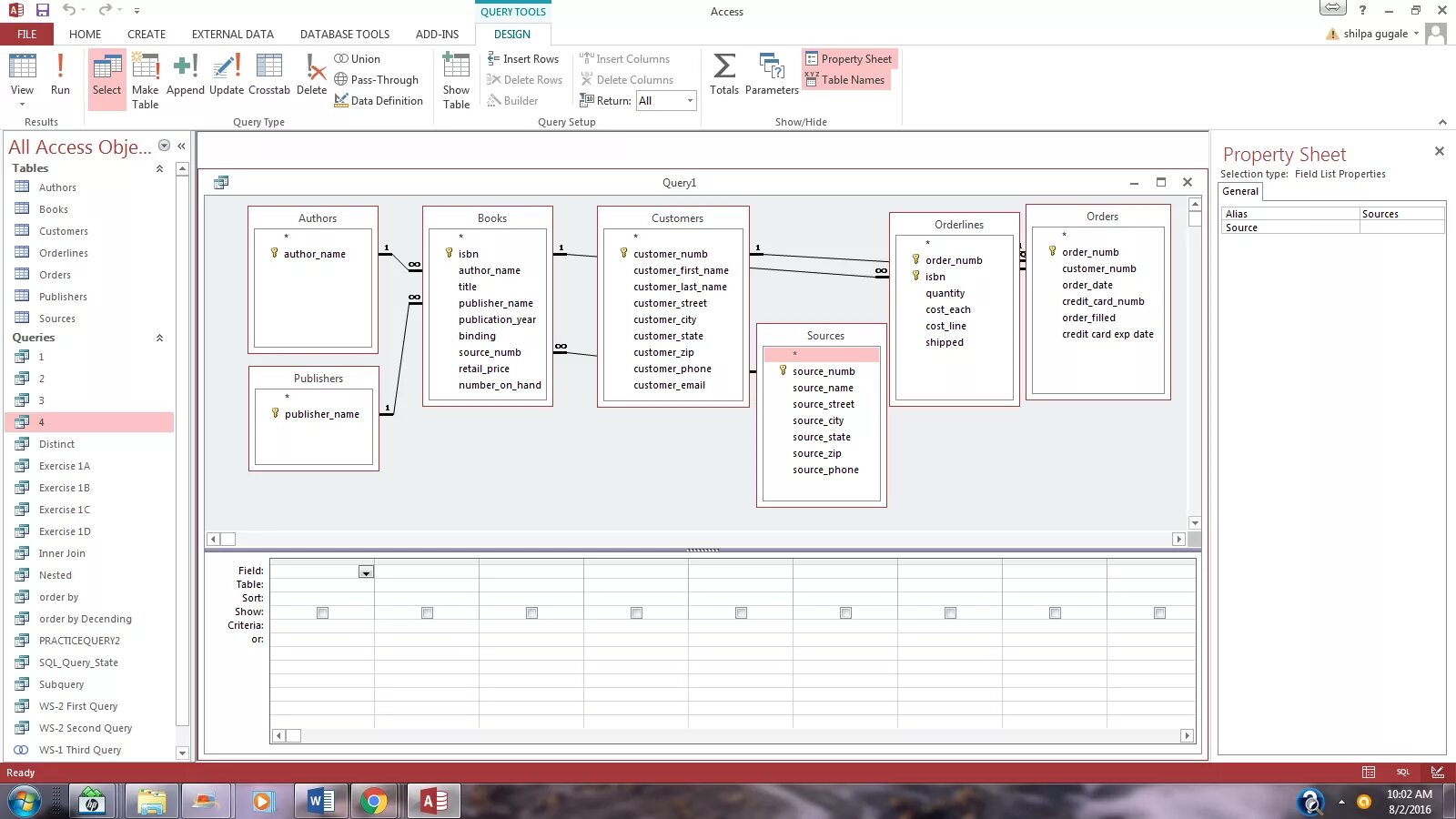1456x819 pixels.
Task: Tick the second column Show checkbox
Action: [x=427, y=612]
